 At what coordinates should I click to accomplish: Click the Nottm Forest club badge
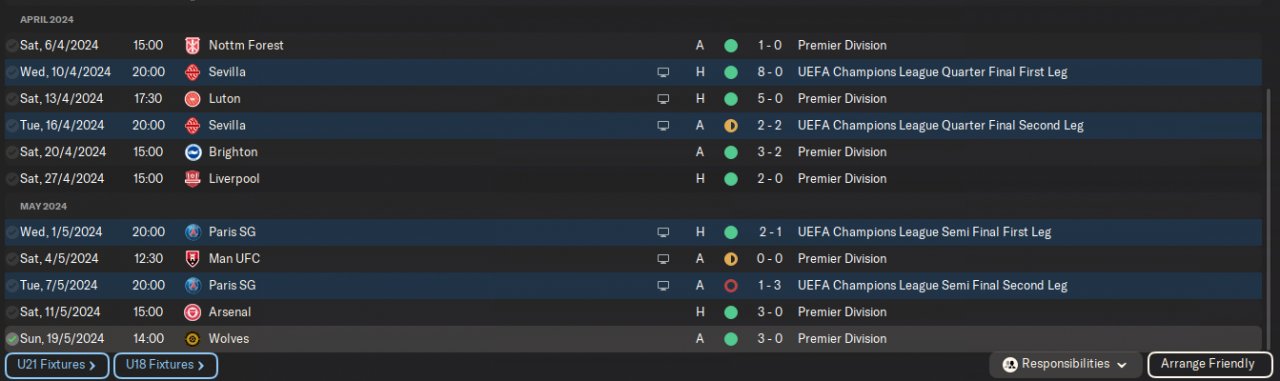pos(193,45)
